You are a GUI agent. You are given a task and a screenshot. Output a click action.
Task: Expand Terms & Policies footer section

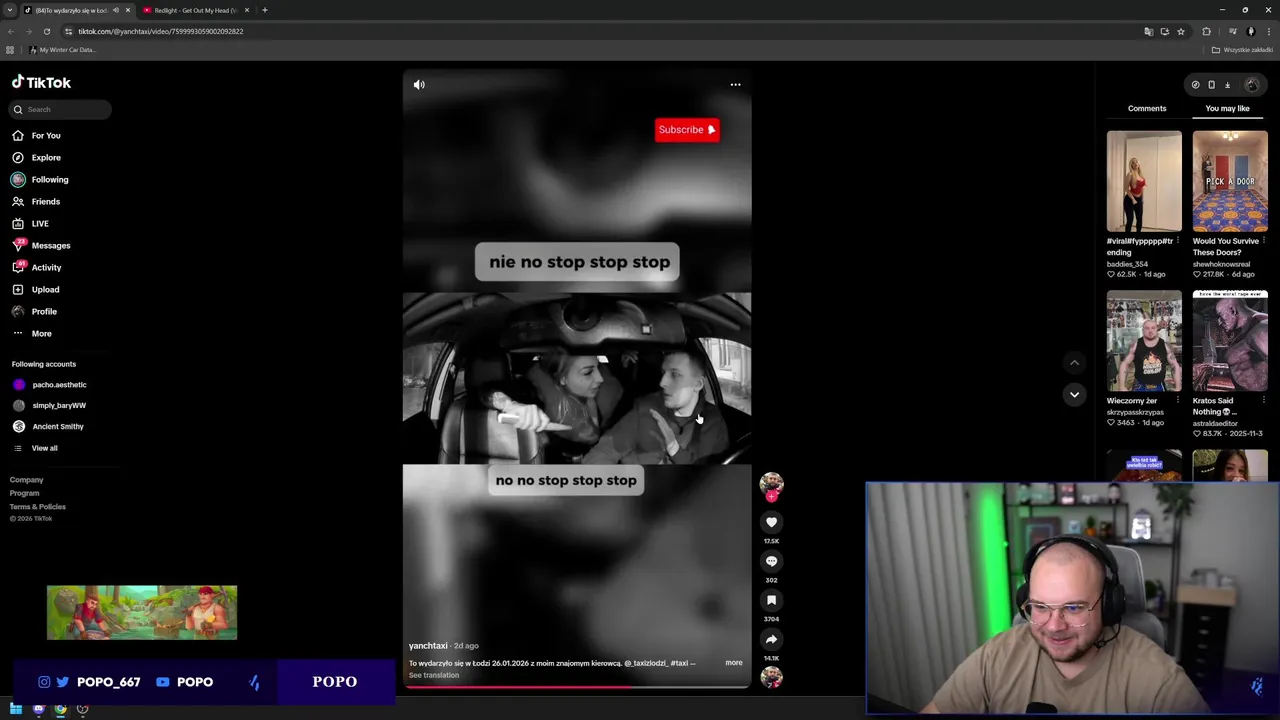coord(38,507)
